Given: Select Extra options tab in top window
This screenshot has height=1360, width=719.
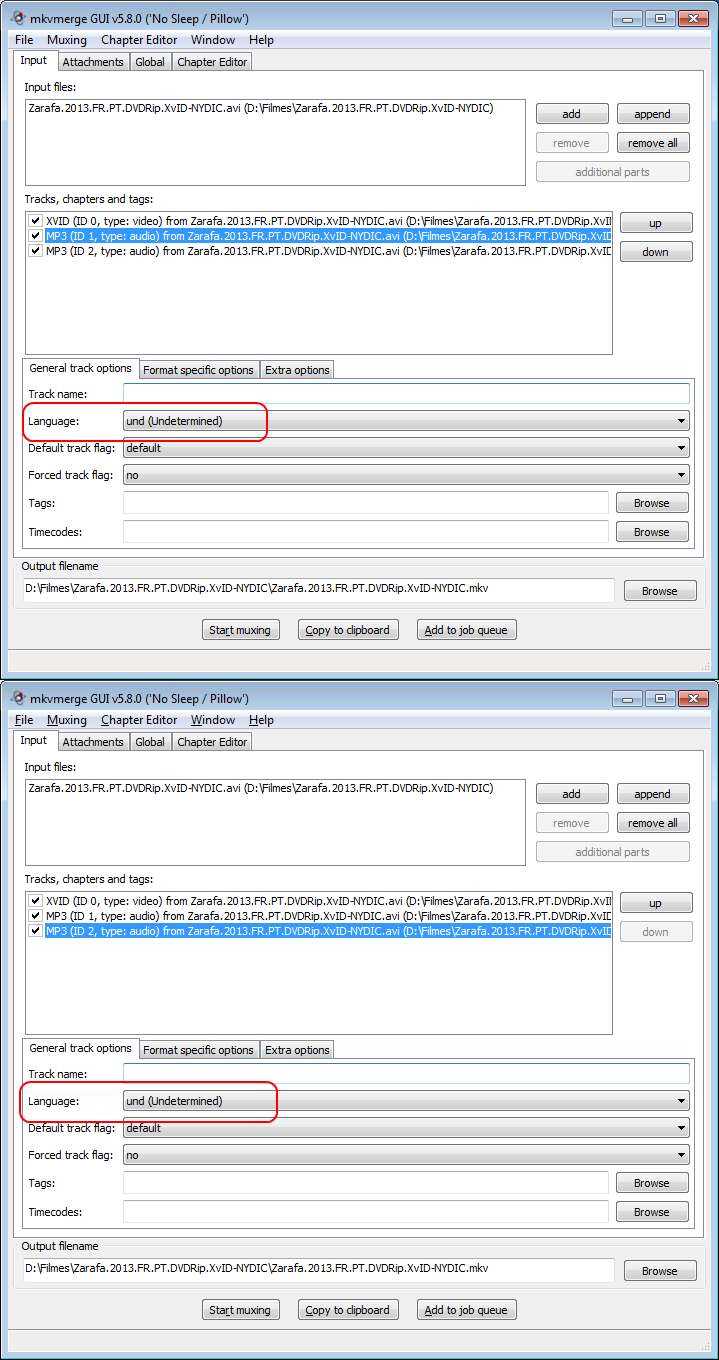Looking at the screenshot, I should point(297,370).
